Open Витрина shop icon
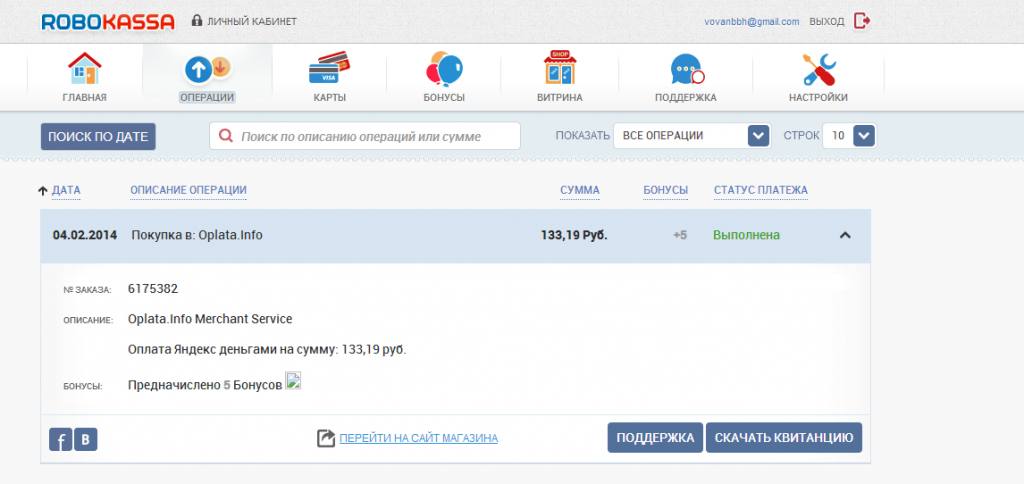The image size is (1024, 484). click(x=559, y=69)
